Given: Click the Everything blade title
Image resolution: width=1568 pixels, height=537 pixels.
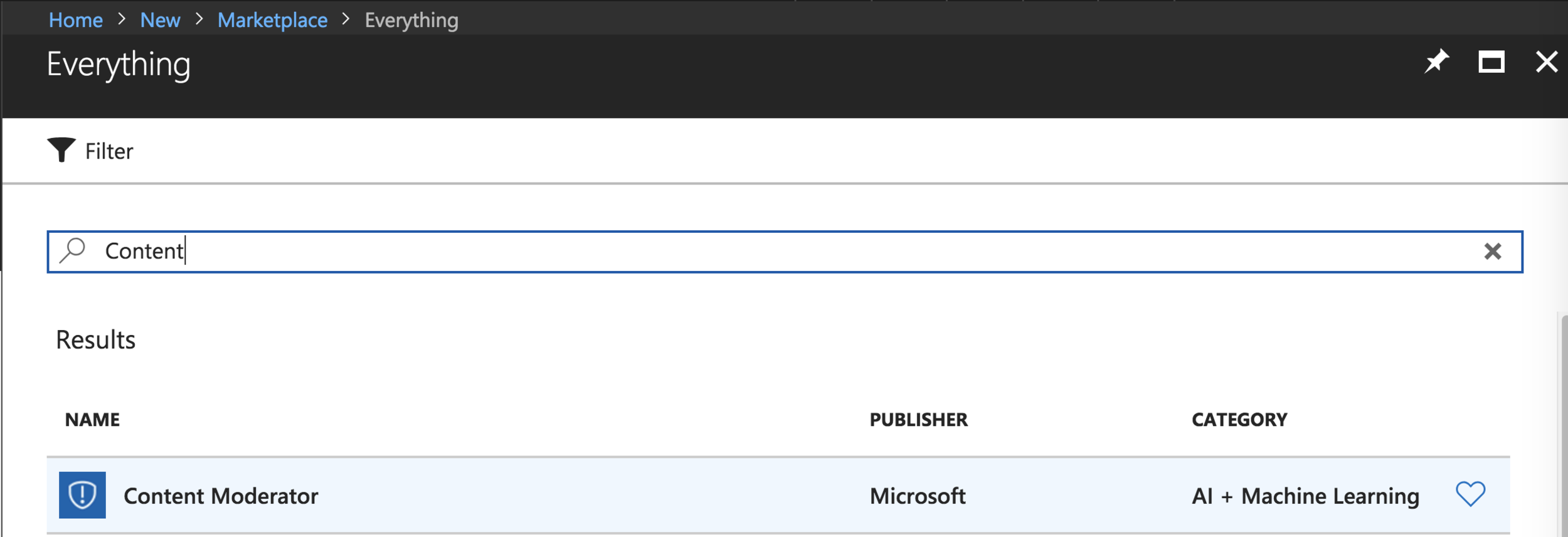Looking at the screenshot, I should 119,65.
